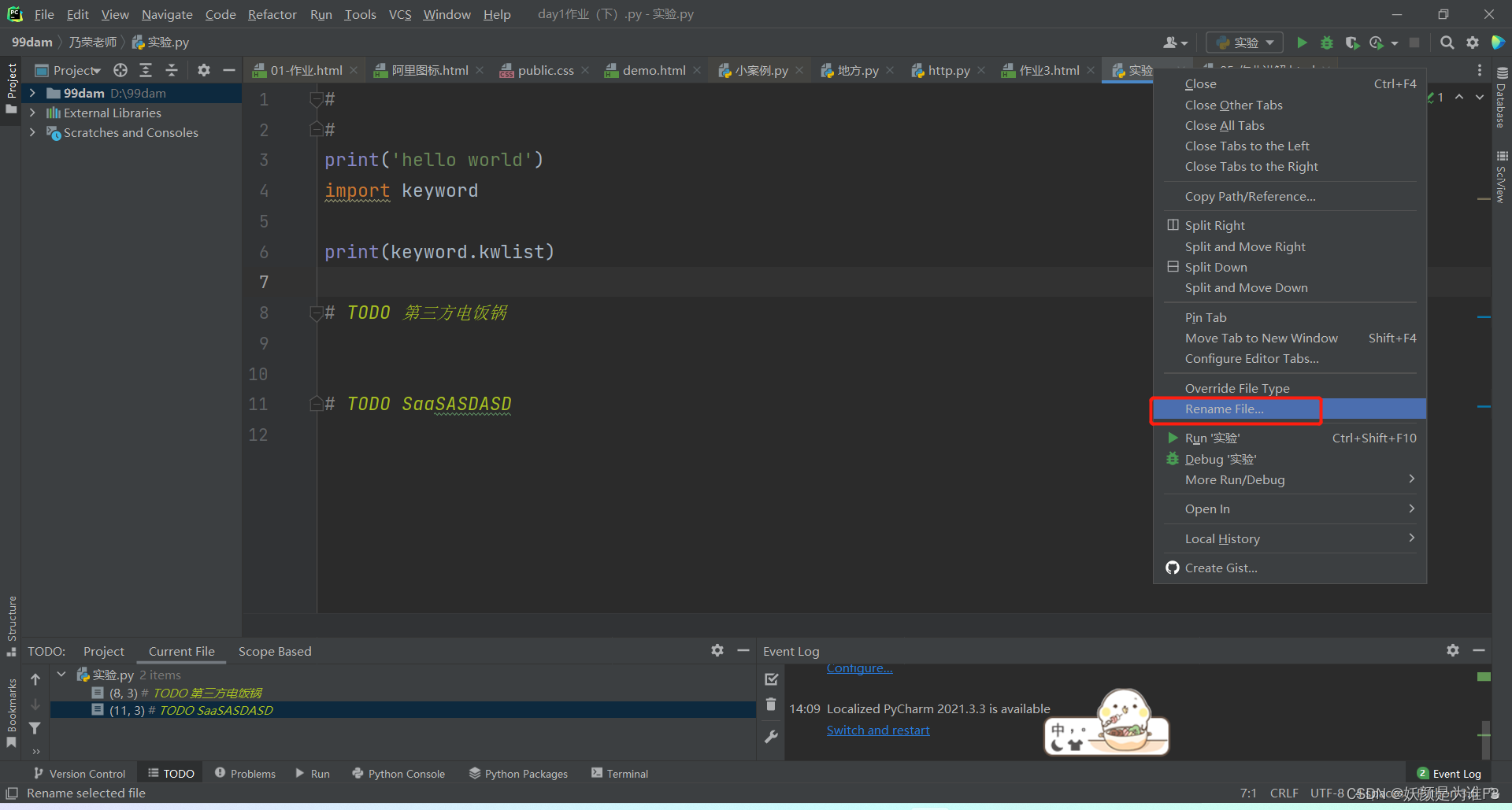Hide the TODO tool window
1512x810 pixels.
tap(743, 650)
